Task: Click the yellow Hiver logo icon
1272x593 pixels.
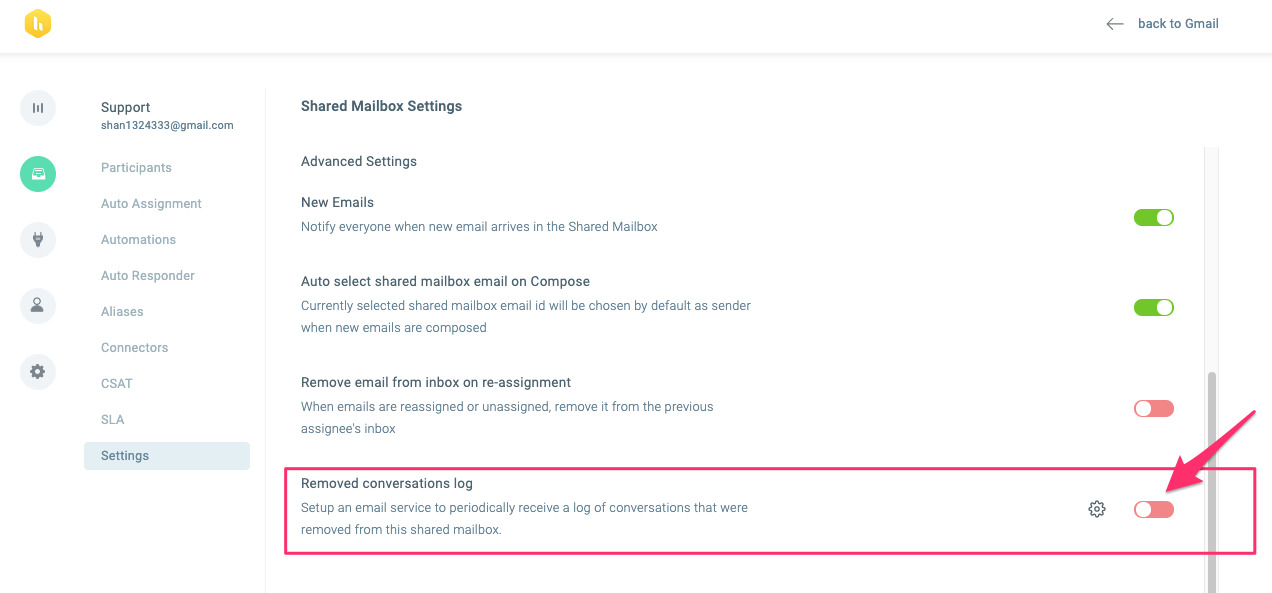Action: 38,24
